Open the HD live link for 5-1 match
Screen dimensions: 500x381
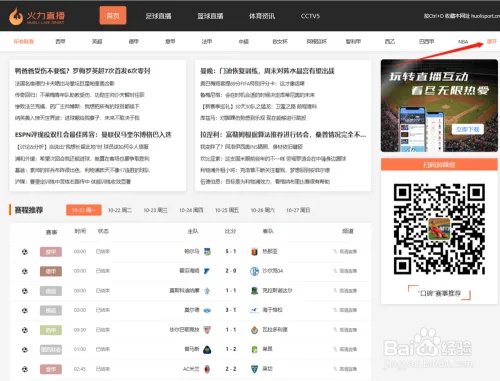[x=345, y=252]
